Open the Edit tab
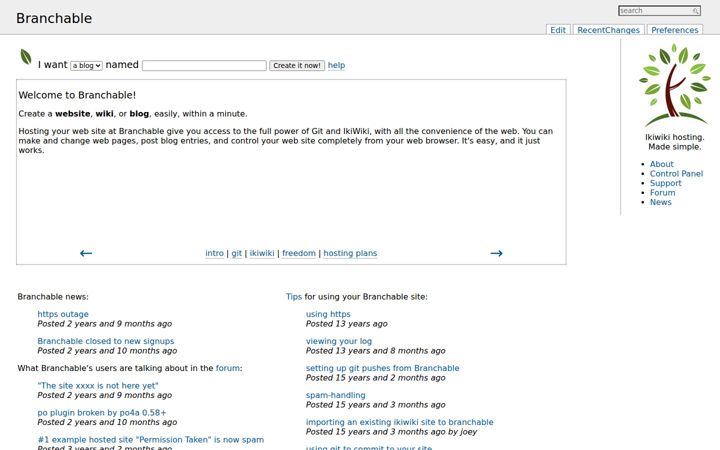This screenshot has width=720, height=450. (558, 30)
